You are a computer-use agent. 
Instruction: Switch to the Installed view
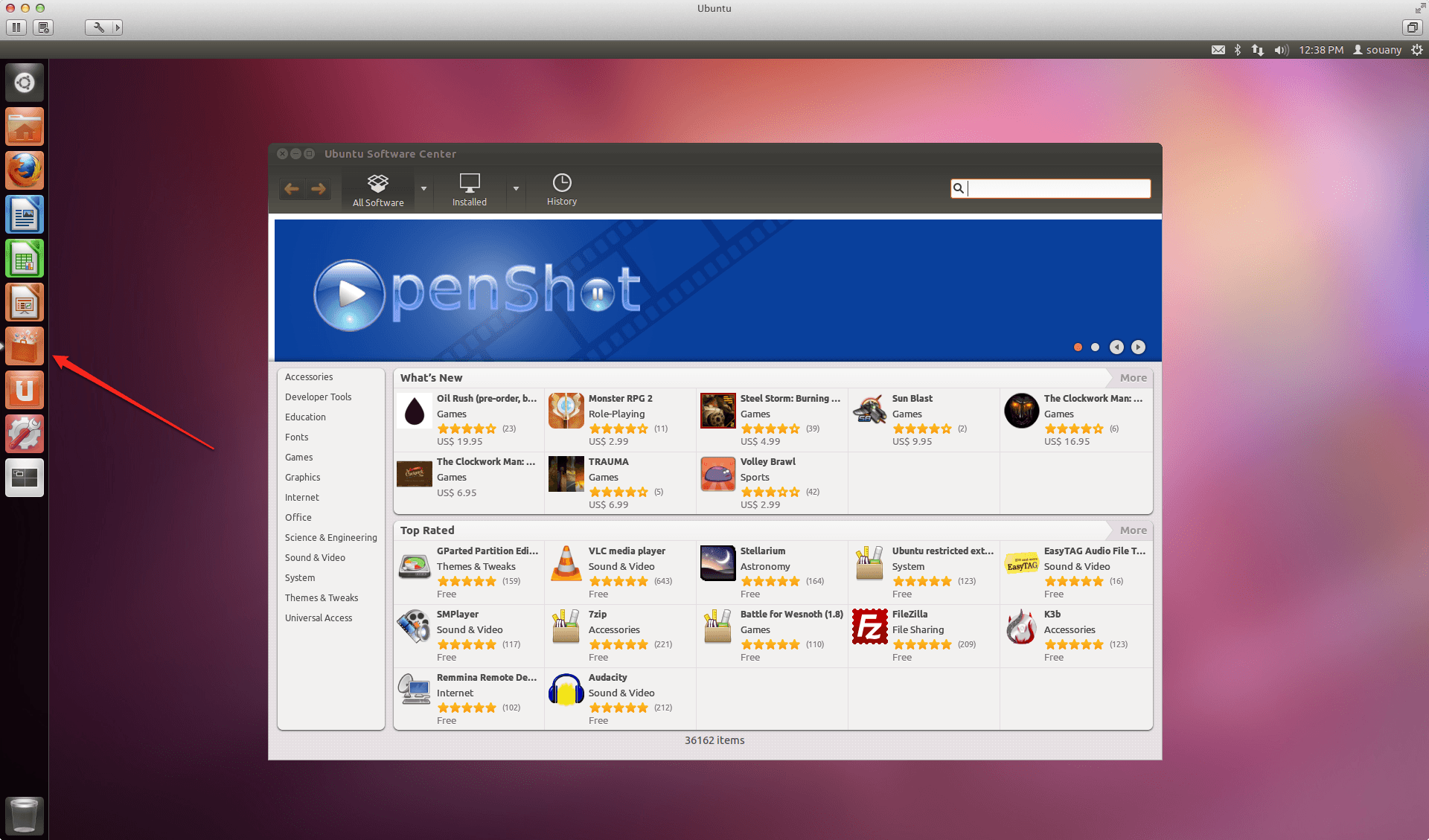[x=470, y=190]
